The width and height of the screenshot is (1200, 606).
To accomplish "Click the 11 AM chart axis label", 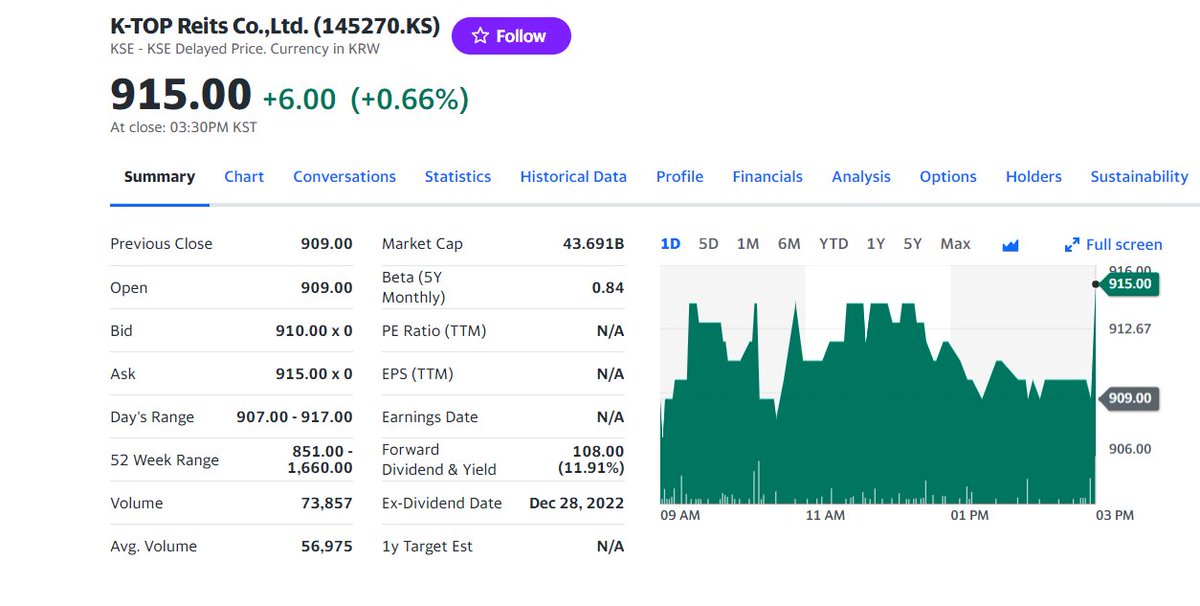I will tap(825, 515).
